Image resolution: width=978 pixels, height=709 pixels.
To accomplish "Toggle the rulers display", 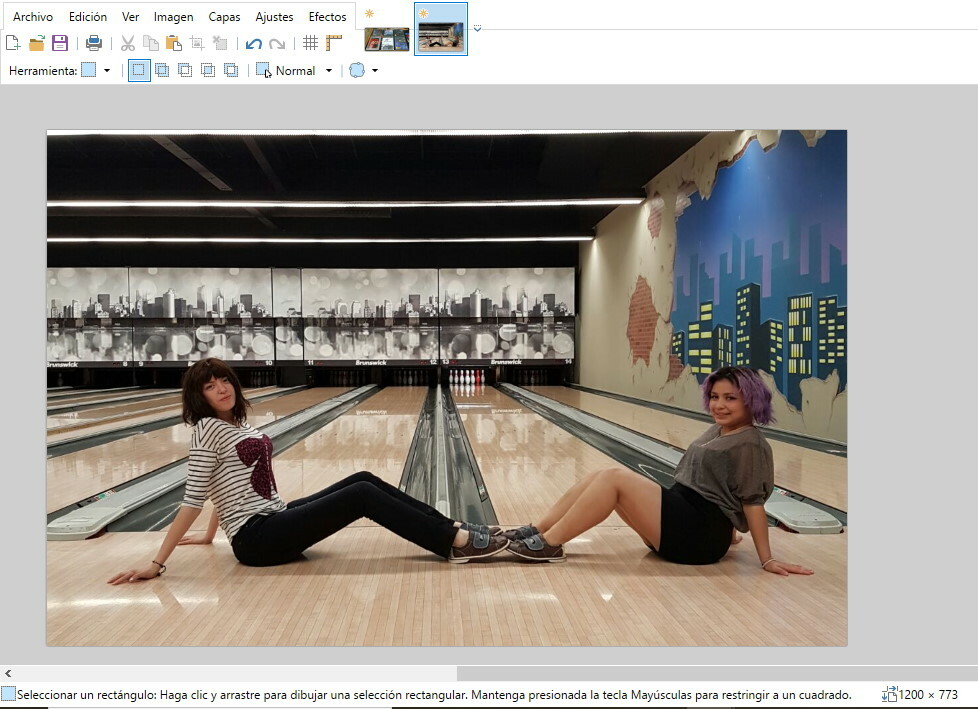I will tap(333, 43).
